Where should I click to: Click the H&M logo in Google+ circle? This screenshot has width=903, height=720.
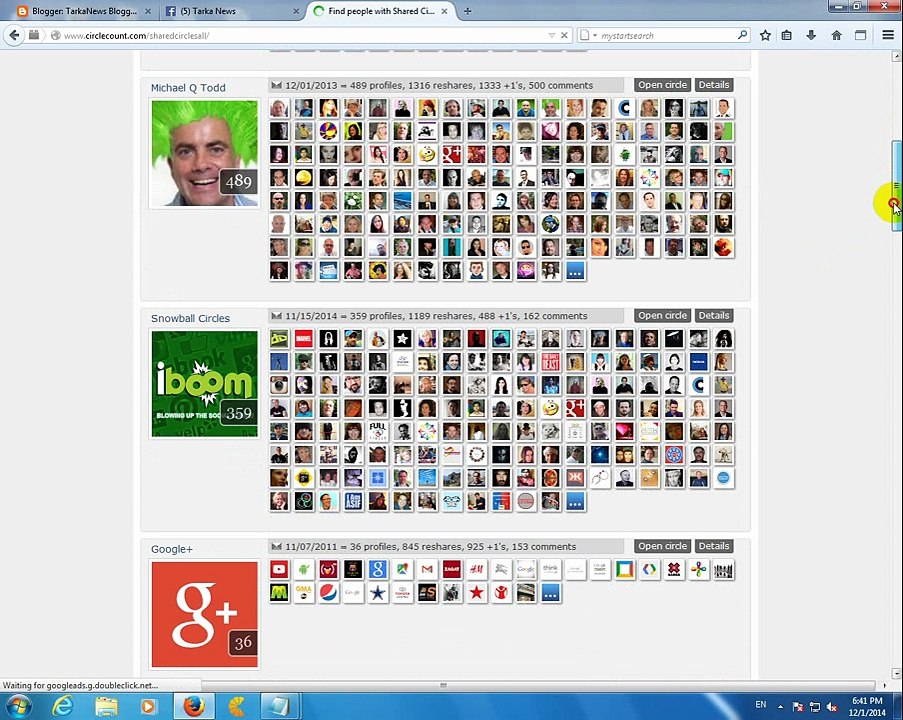tap(476, 570)
